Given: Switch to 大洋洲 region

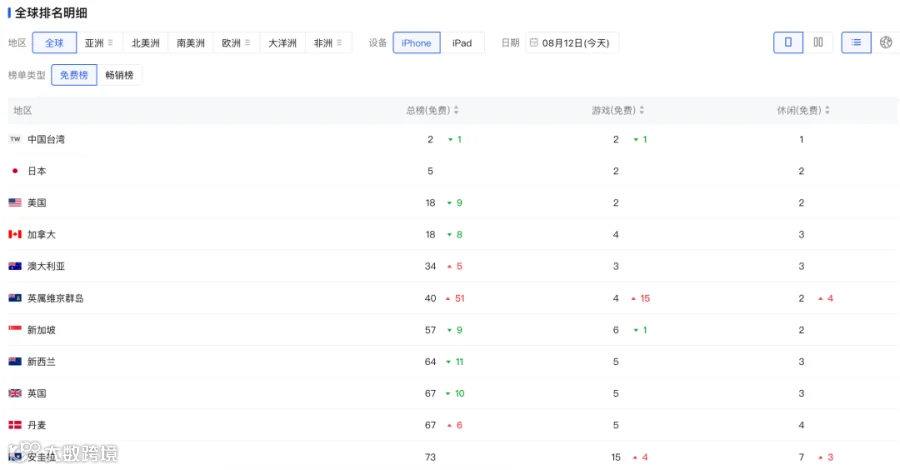Looking at the screenshot, I should 282,43.
